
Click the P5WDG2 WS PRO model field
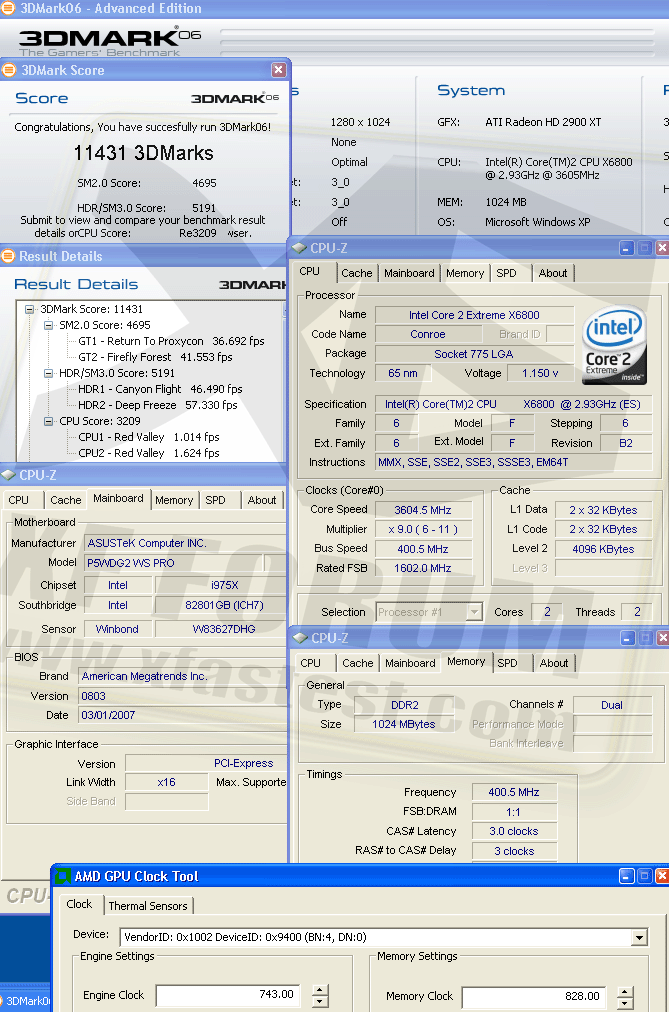coord(174,563)
